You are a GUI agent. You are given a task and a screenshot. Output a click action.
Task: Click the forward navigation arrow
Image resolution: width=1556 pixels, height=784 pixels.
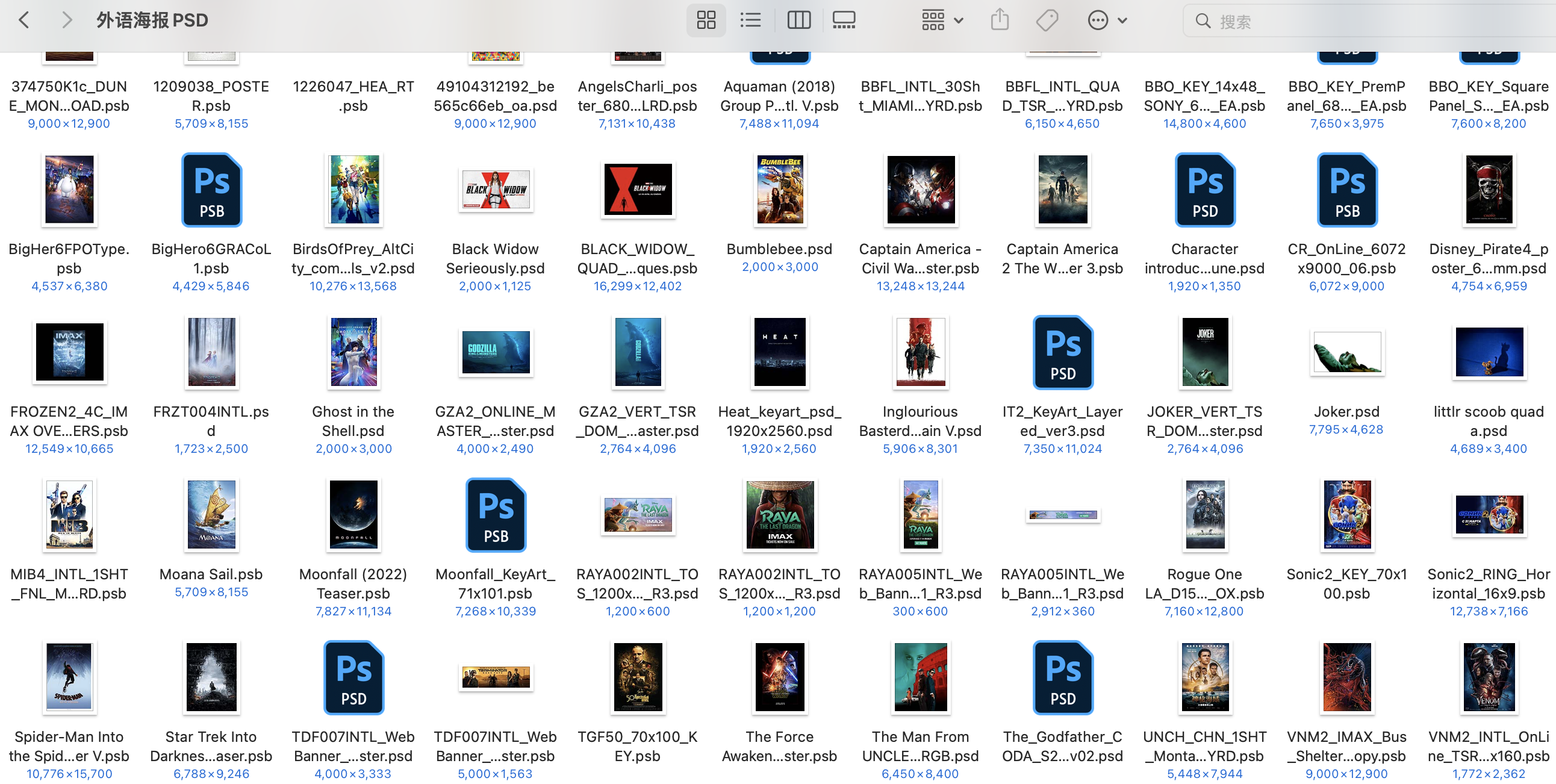(x=66, y=20)
